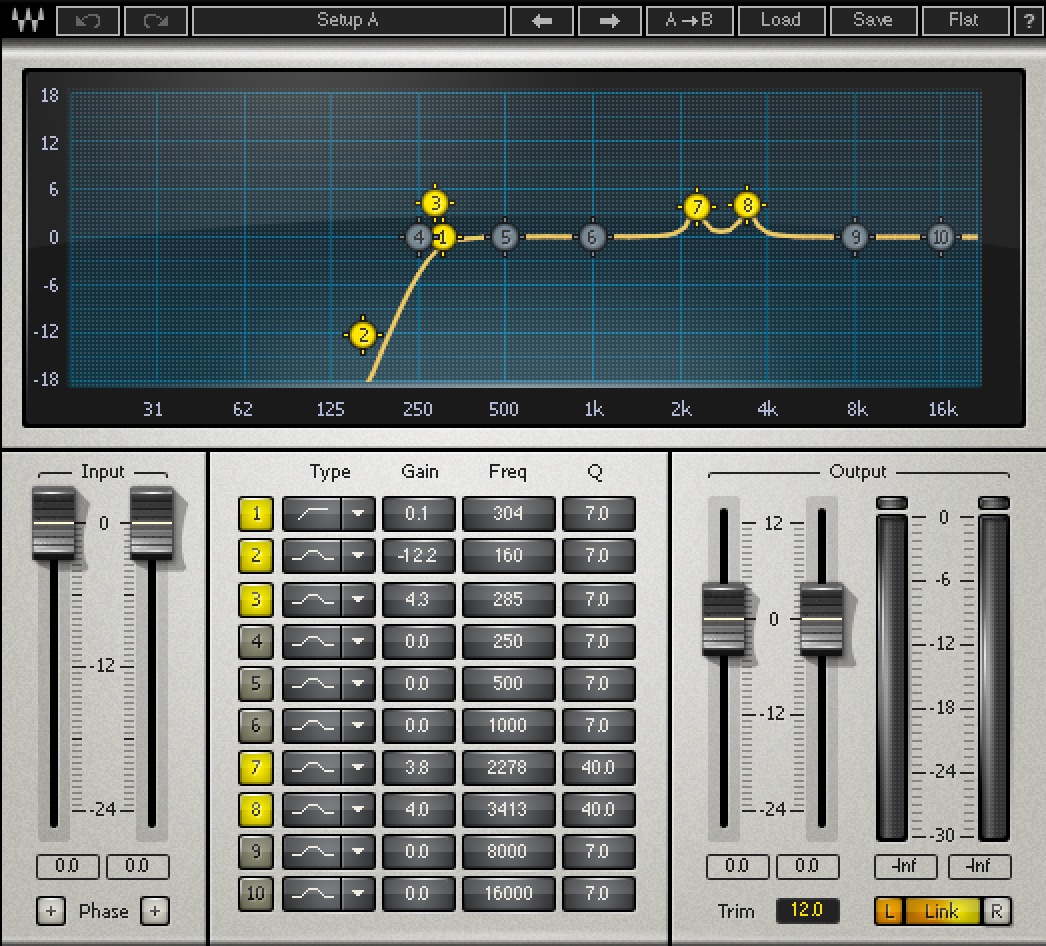1046x946 pixels.
Task: Select band 3 node on EQ graph
Action: point(435,202)
